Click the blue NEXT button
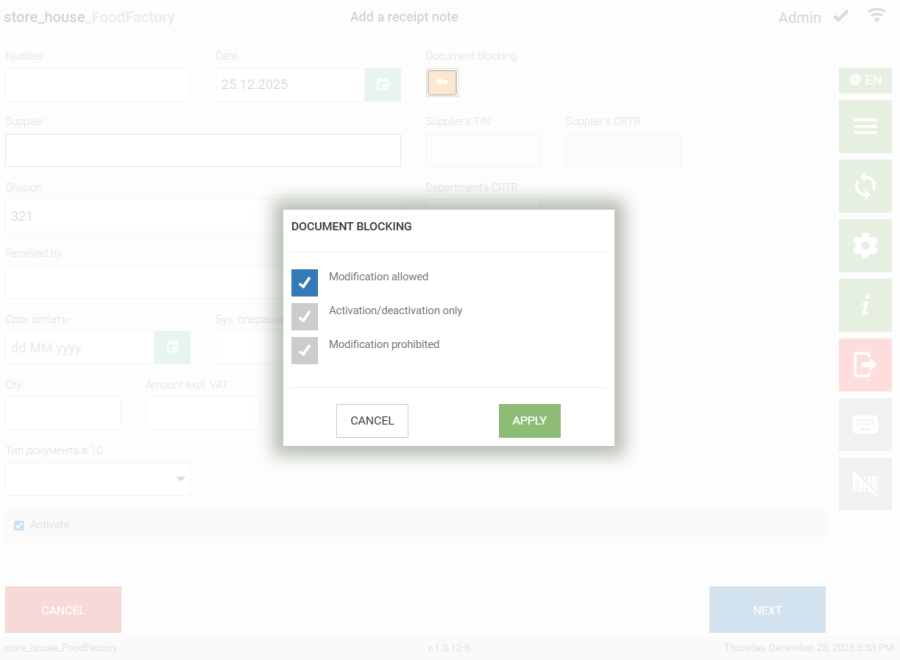Image resolution: width=900 pixels, height=660 pixels. [x=767, y=610]
